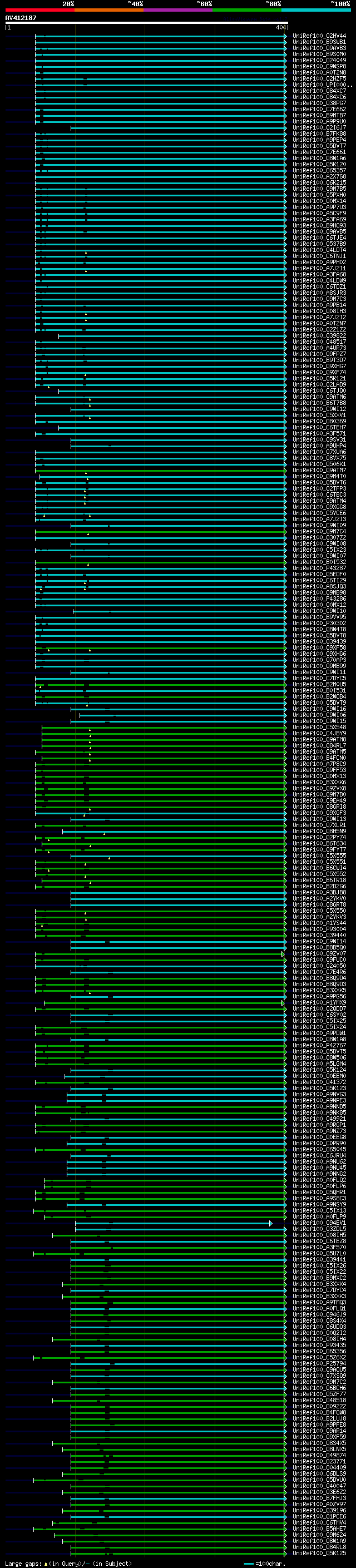This screenshot has width=356, height=1568.
Task: Select label UniRef100_B7FK88
Action: pyautogui.click(x=319, y=134)
